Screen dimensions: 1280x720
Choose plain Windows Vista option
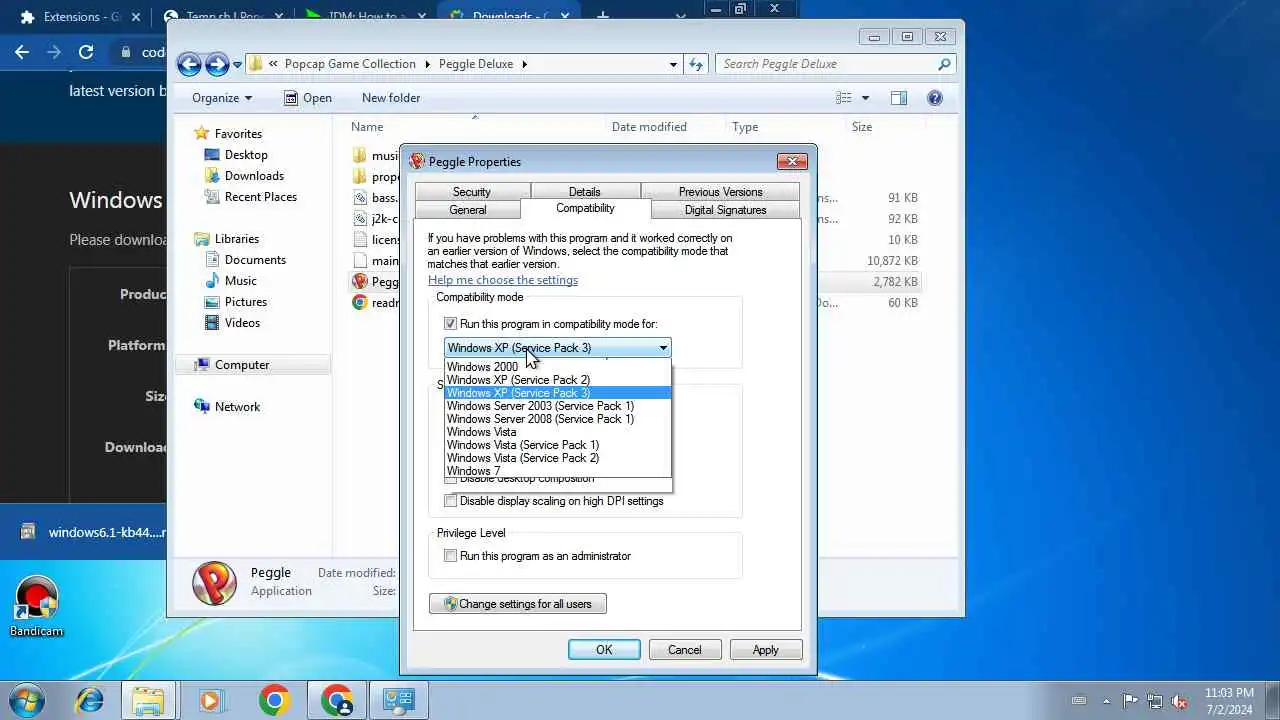[x=558, y=432]
